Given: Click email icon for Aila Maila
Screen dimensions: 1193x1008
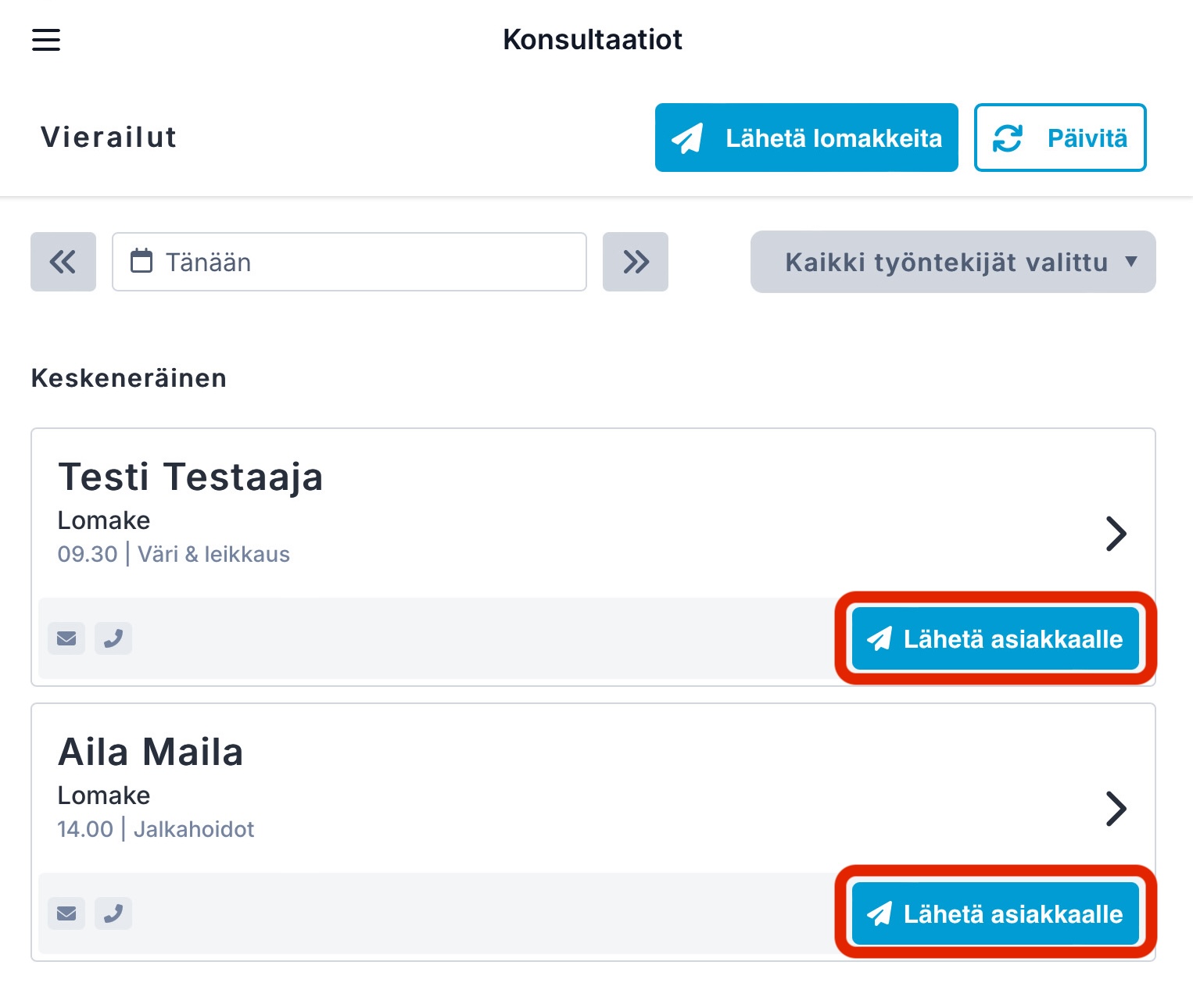Looking at the screenshot, I should 66,913.
